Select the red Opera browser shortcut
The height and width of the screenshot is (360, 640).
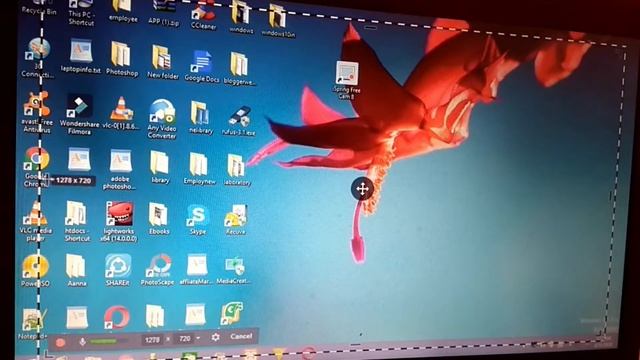117,317
